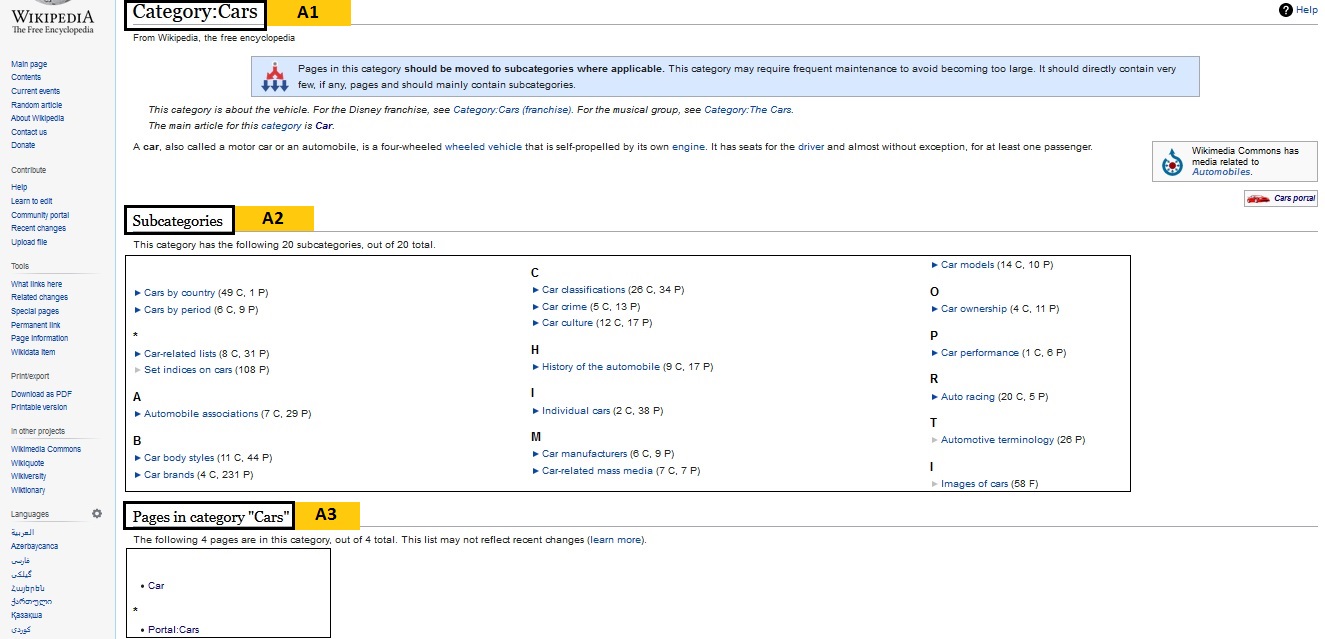Open the Help link beside the question mark
1325x639 pixels.
[1307, 10]
